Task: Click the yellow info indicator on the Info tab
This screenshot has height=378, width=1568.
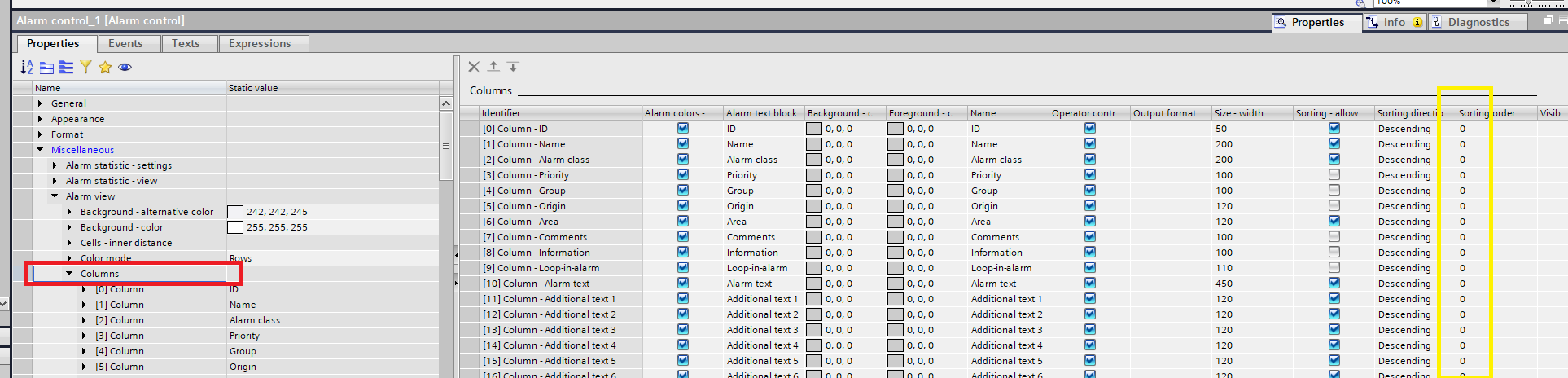Action: [x=1417, y=23]
